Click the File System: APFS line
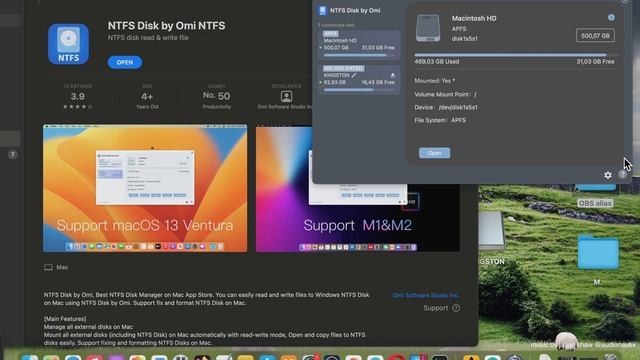Image resolution: width=640 pixels, height=360 pixels. [x=440, y=120]
